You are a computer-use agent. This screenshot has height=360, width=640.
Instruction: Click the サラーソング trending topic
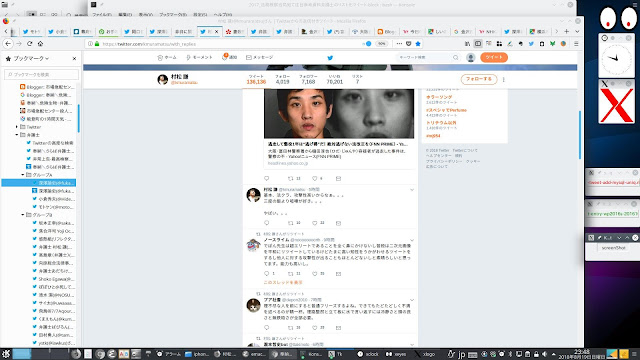(439, 97)
